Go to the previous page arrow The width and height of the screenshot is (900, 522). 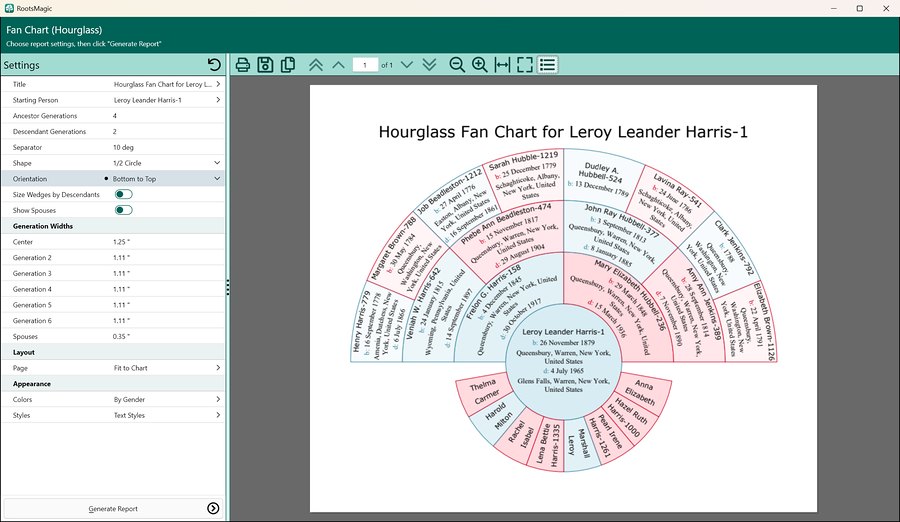(338, 65)
